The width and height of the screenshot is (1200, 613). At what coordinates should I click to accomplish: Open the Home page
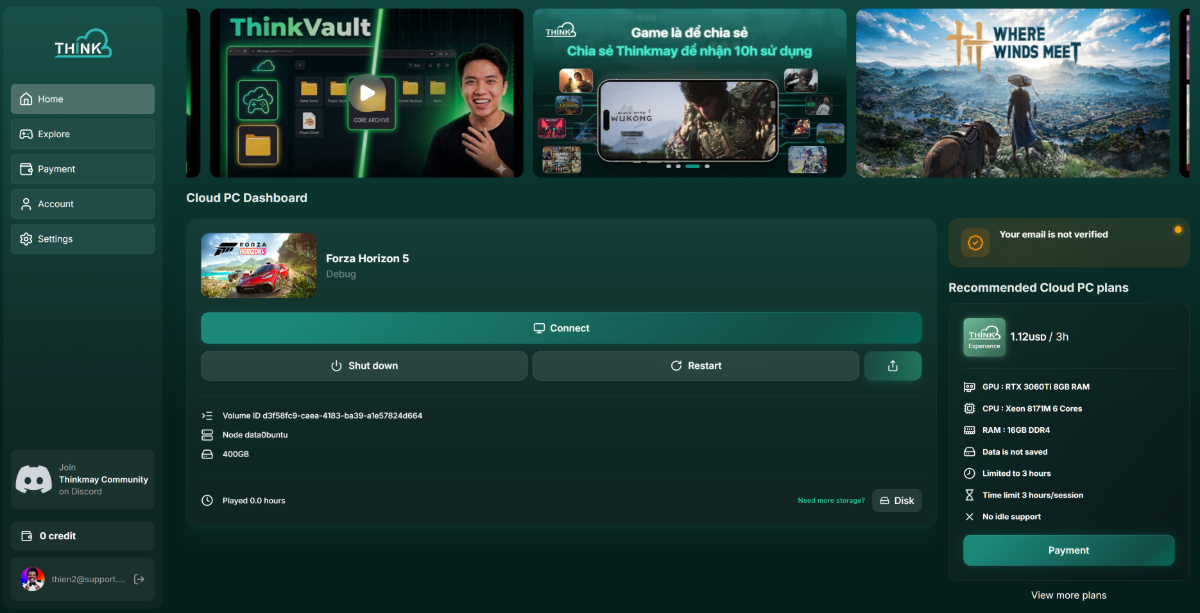click(83, 99)
